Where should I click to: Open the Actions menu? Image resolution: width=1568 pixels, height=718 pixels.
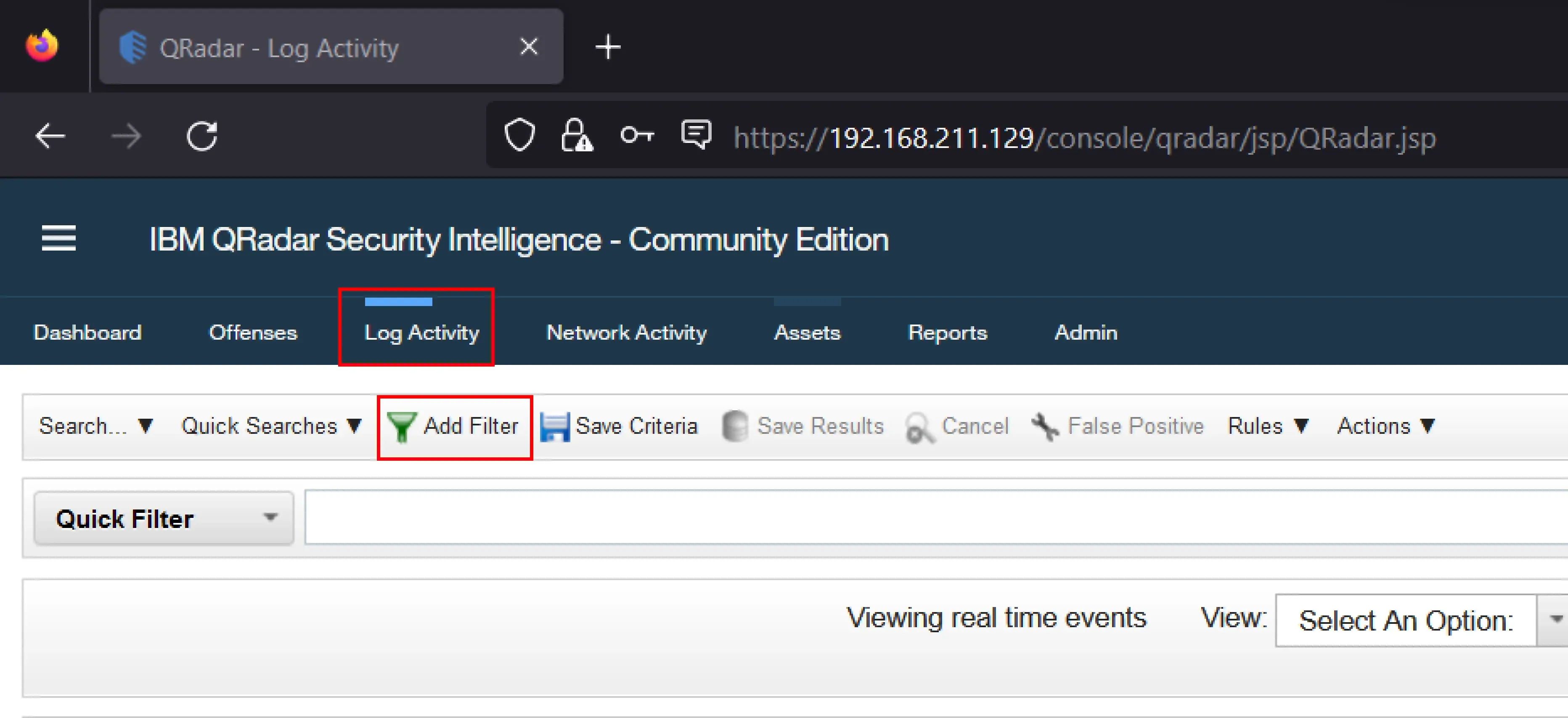click(x=1386, y=426)
